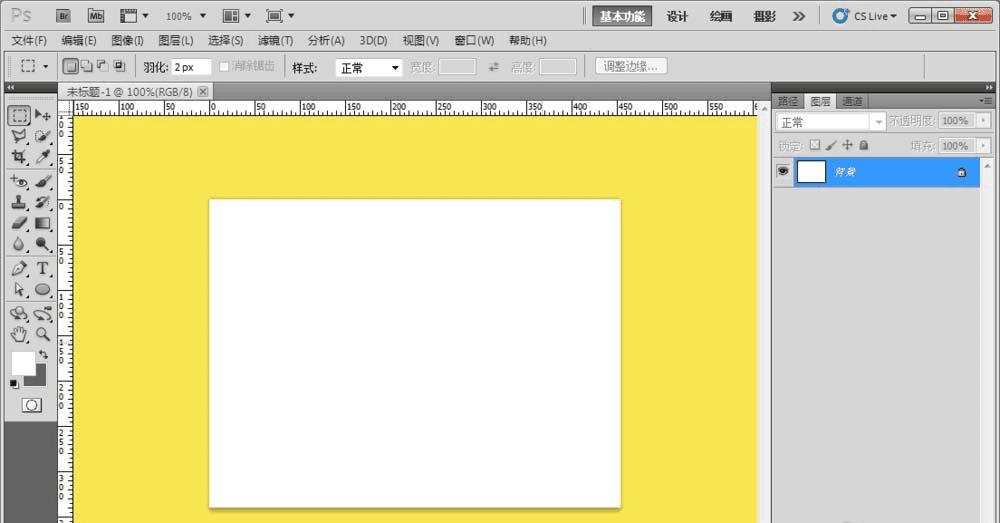
Task: Switch to the 路径 panel tab
Action: click(788, 101)
